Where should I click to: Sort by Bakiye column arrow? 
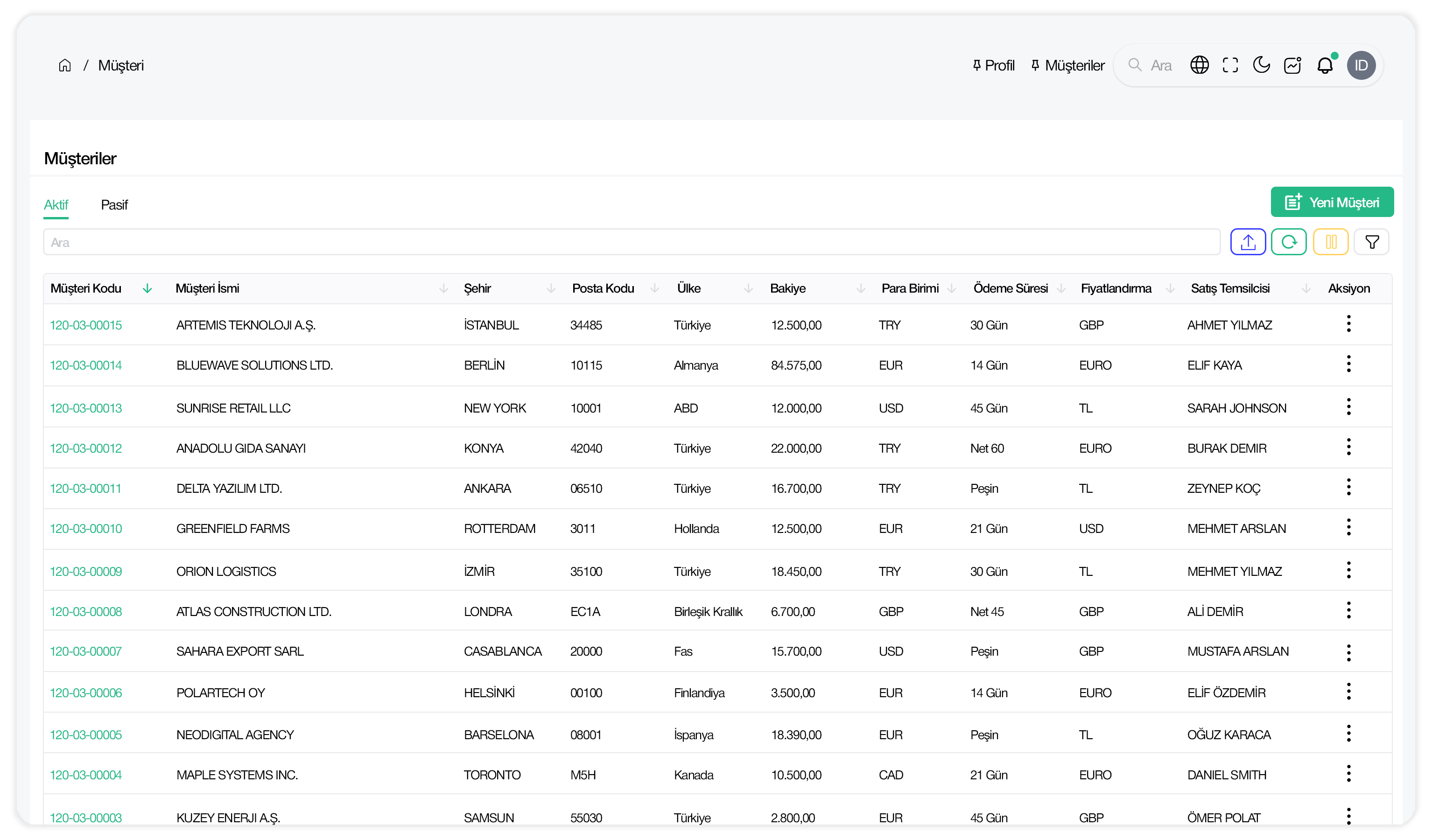pos(860,289)
